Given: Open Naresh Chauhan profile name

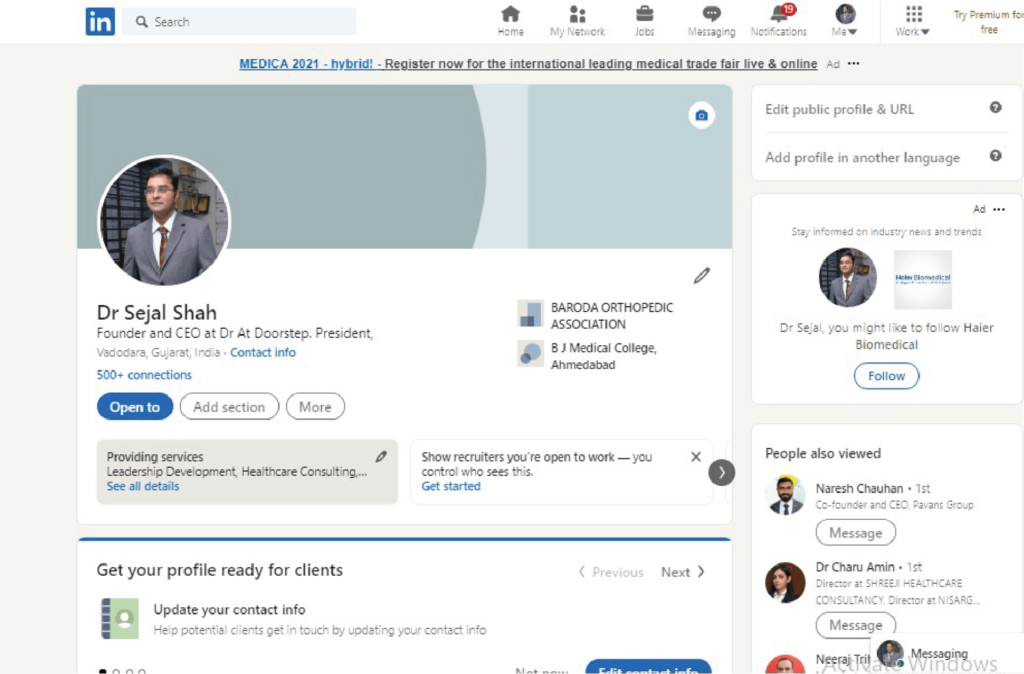Looking at the screenshot, I should click(x=859, y=489).
